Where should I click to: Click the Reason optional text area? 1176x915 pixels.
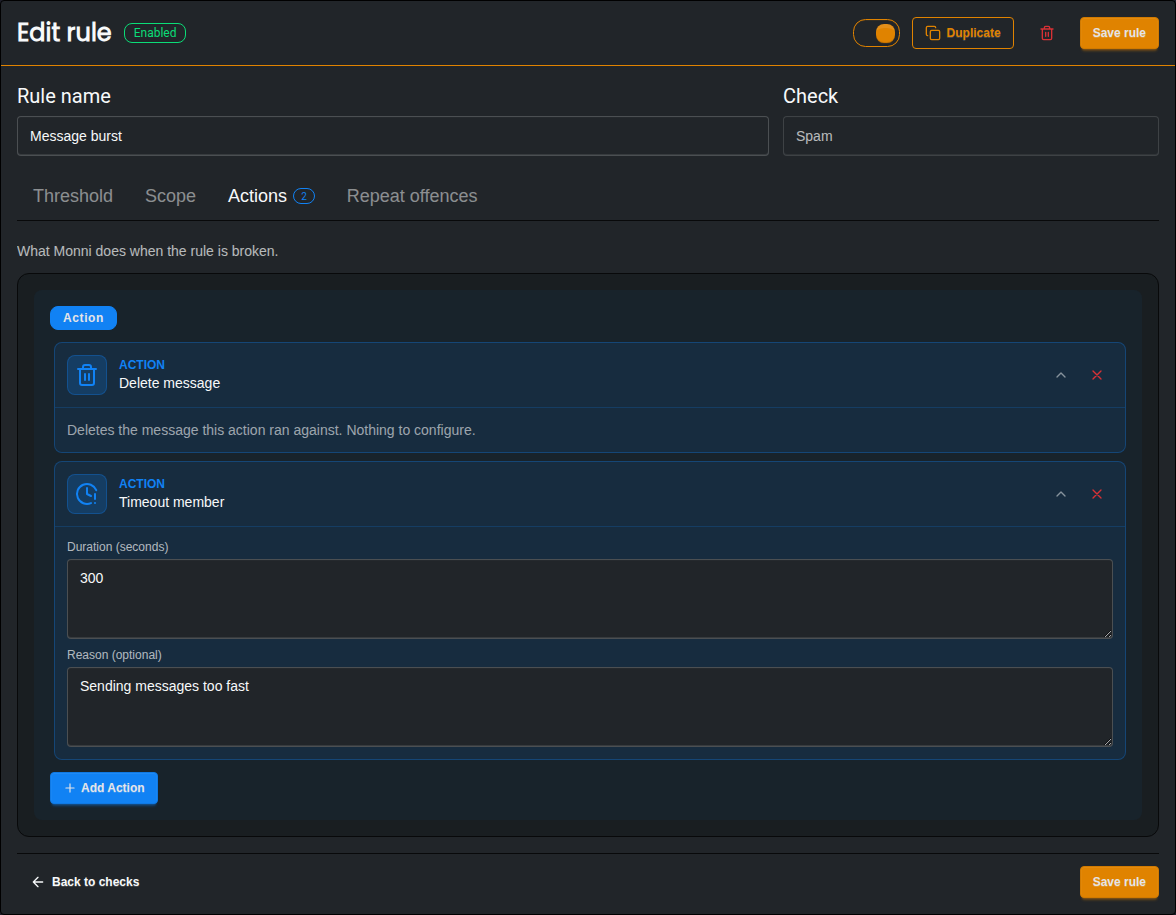pyautogui.click(x=590, y=706)
